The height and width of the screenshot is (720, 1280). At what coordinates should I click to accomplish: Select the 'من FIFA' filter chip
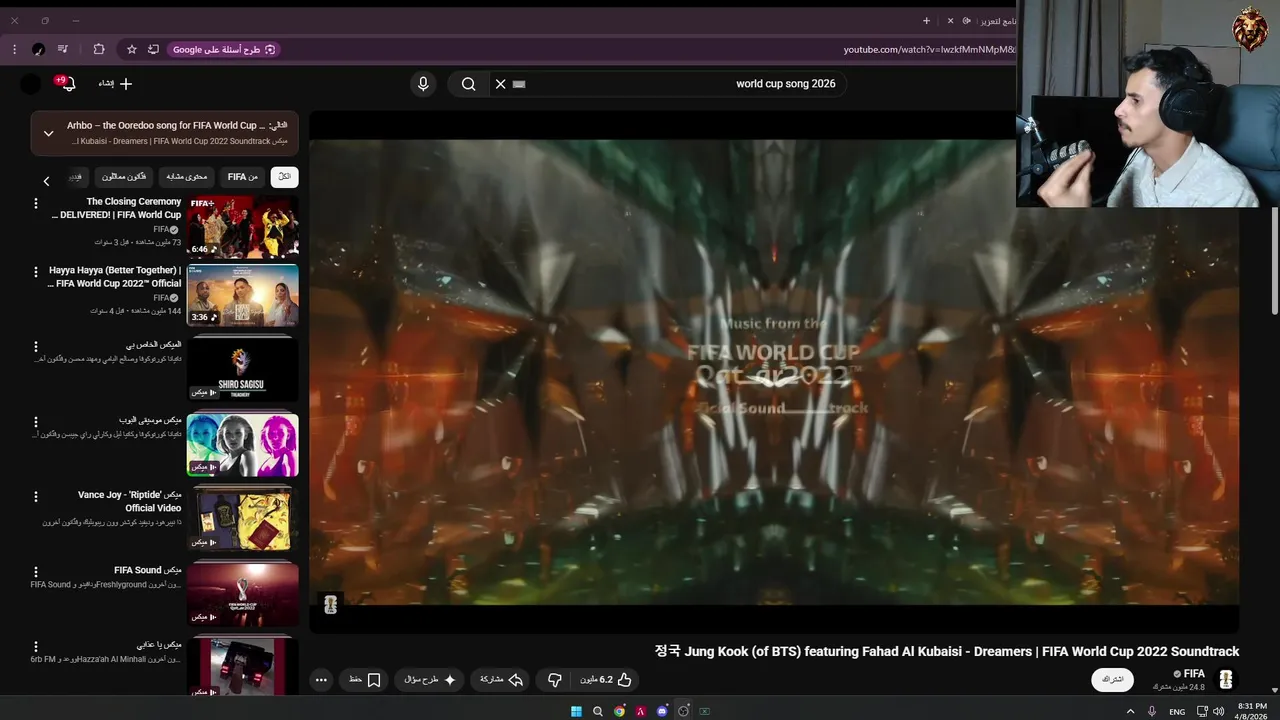(243, 177)
